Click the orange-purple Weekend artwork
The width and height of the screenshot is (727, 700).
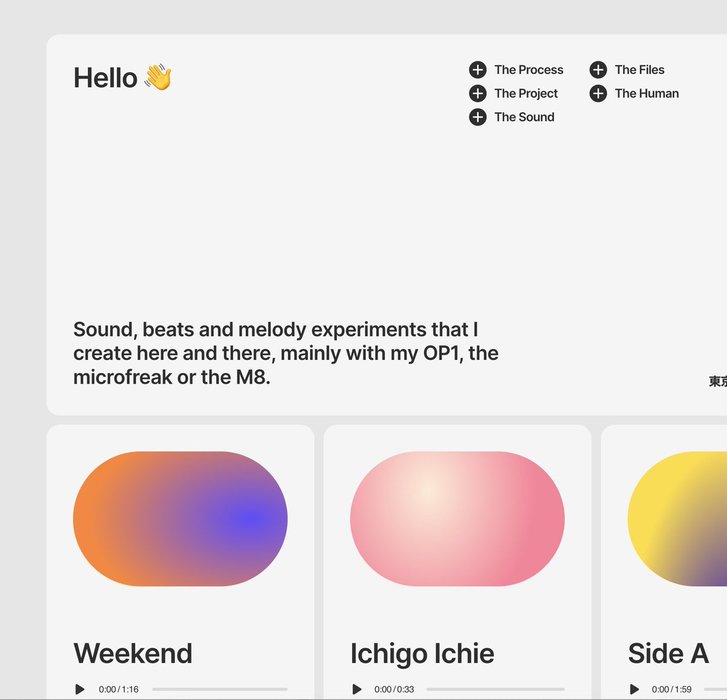click(x=180, y=518)
